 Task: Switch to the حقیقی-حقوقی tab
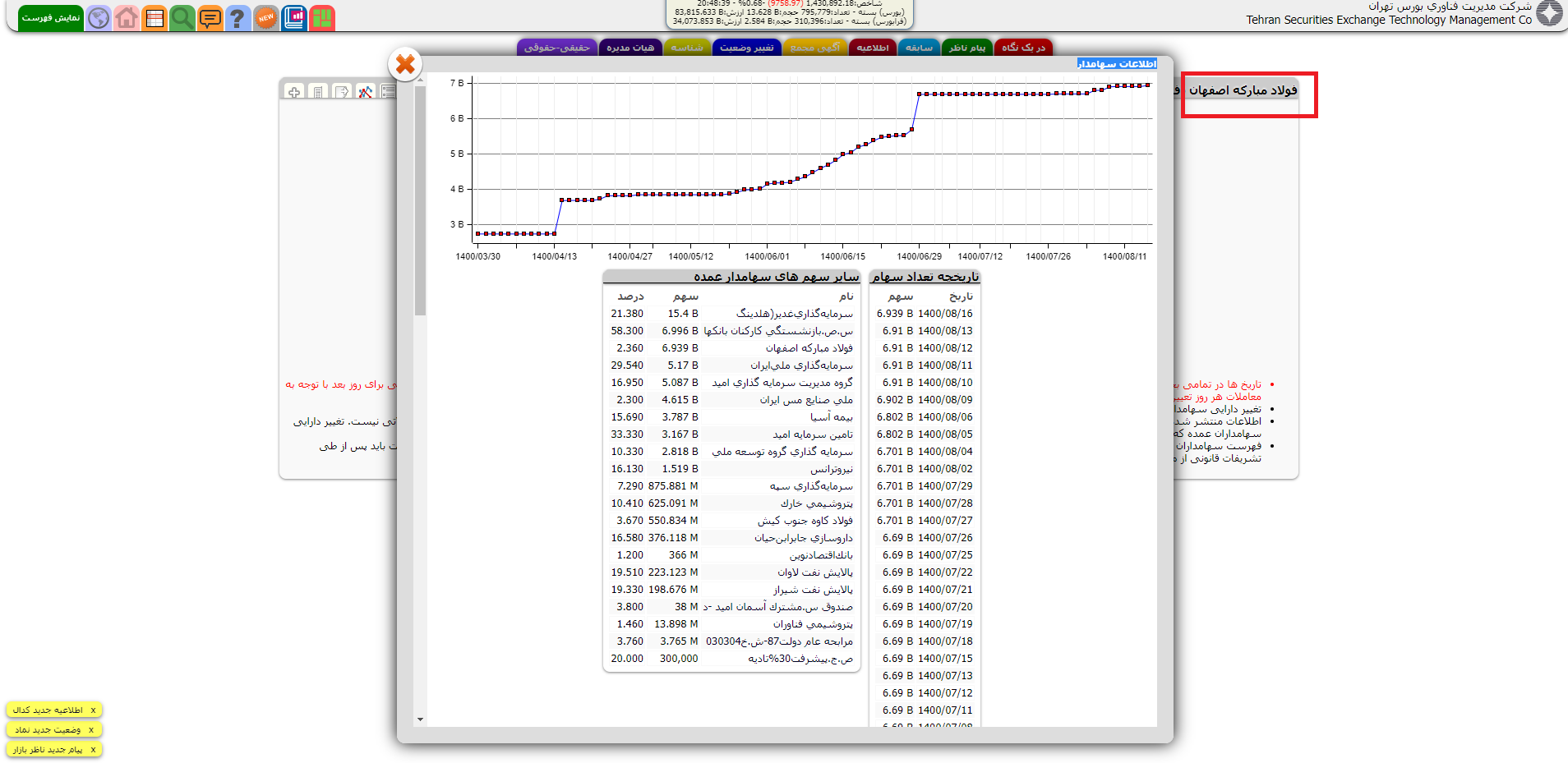click(556, 48)
